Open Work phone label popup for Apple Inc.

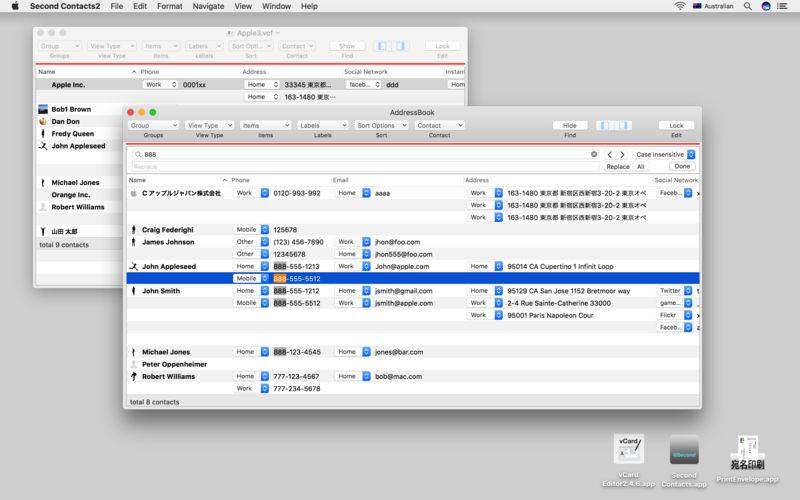[x=160, y=85]
